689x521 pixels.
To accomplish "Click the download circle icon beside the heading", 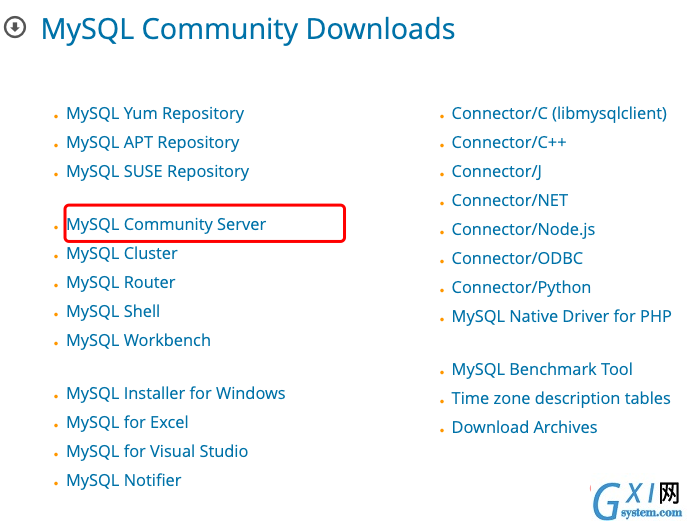I will 15,28.
